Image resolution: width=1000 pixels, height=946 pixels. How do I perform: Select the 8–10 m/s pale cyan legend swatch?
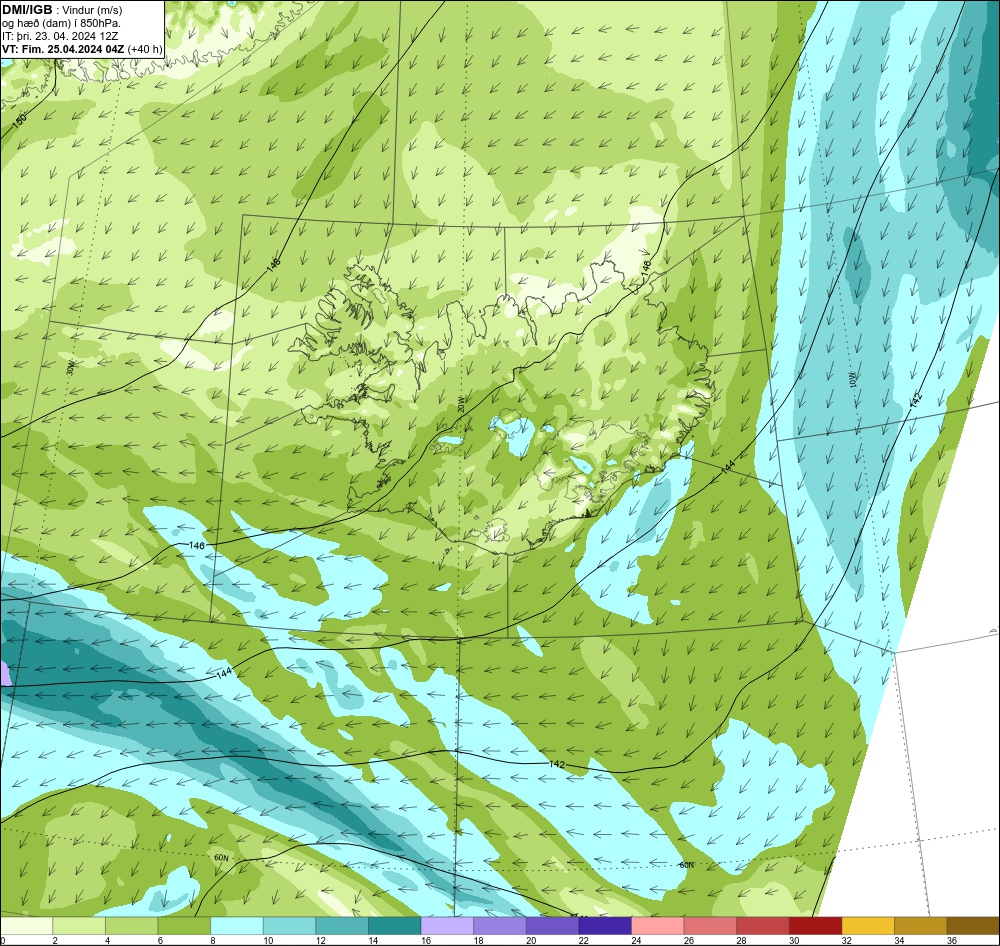pyautogui.click(x=237, y=926)
